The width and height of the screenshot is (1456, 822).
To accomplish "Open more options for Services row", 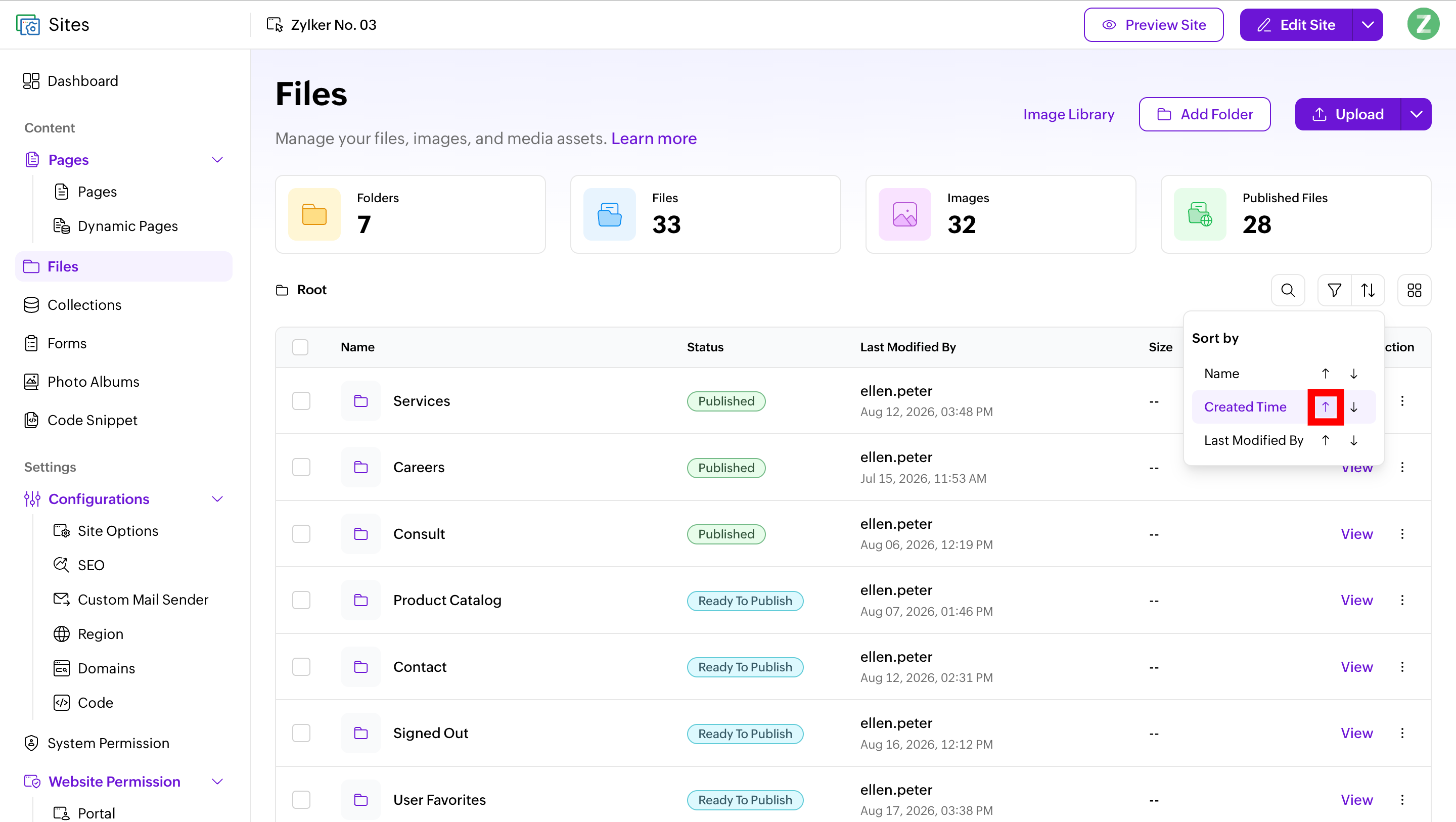I will point(1402,401).
